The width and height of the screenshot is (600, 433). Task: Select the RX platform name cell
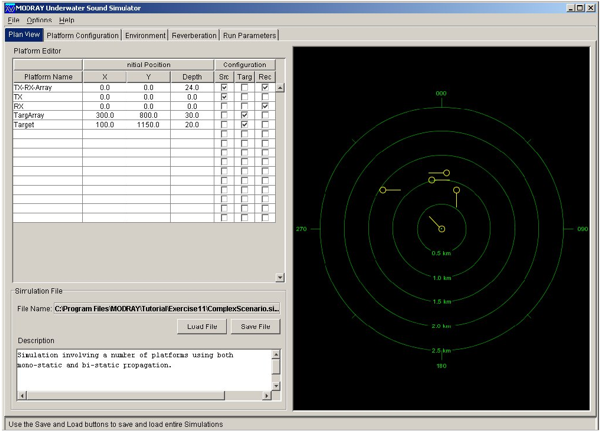pos(48,106)
